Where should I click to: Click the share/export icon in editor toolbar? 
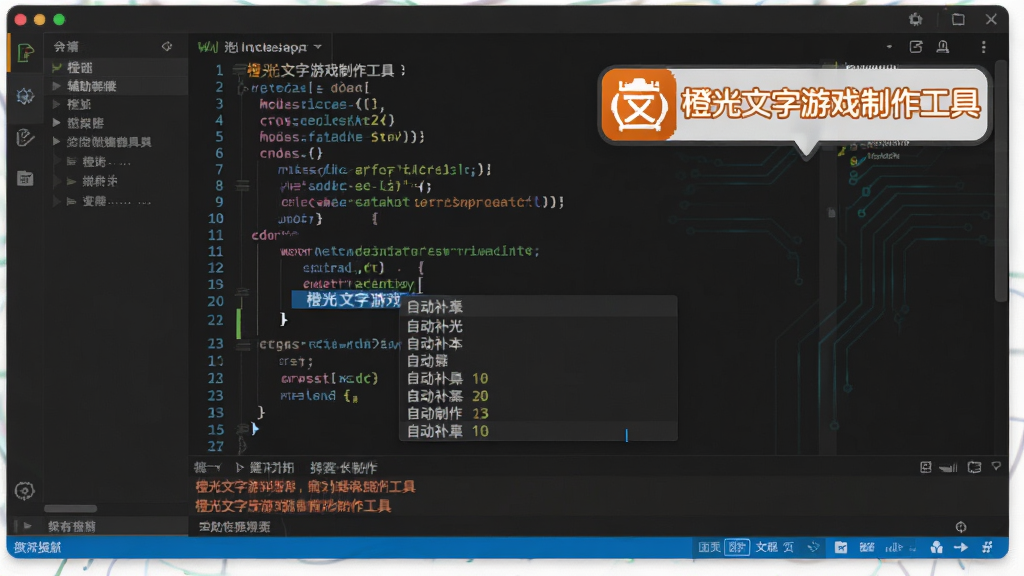916,47
